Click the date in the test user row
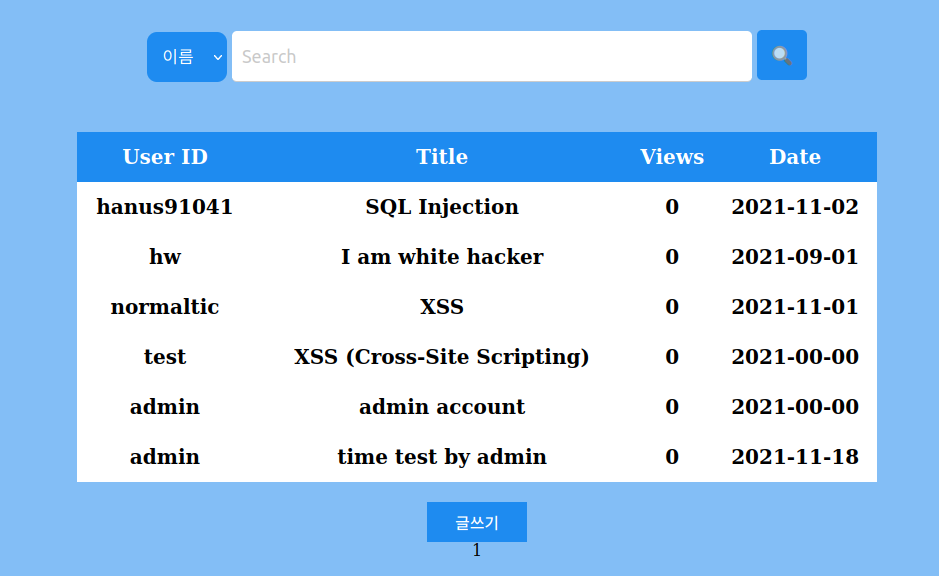Screen dimensions: 939x576 tap(795, 357)
